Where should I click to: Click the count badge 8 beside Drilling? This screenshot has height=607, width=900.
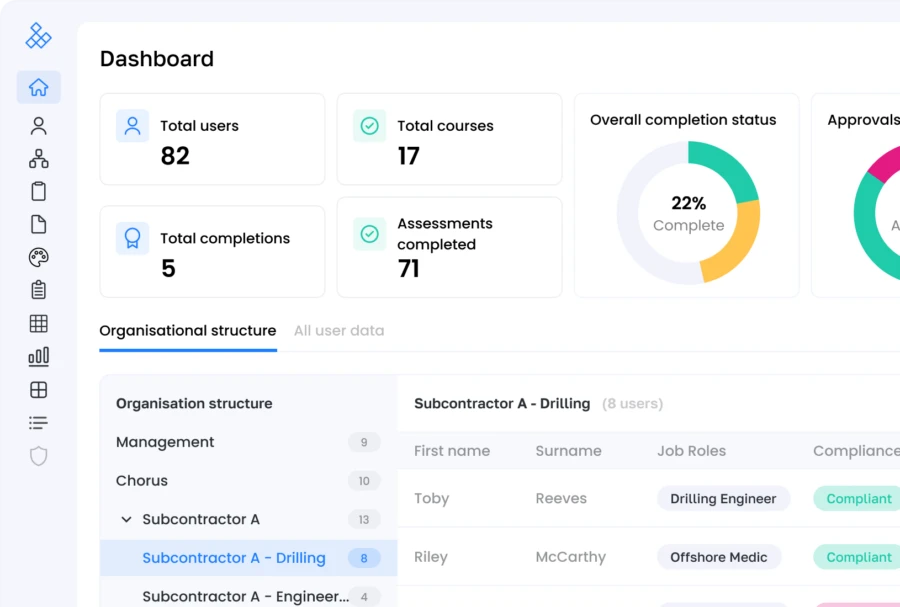[x=364, y=558]
